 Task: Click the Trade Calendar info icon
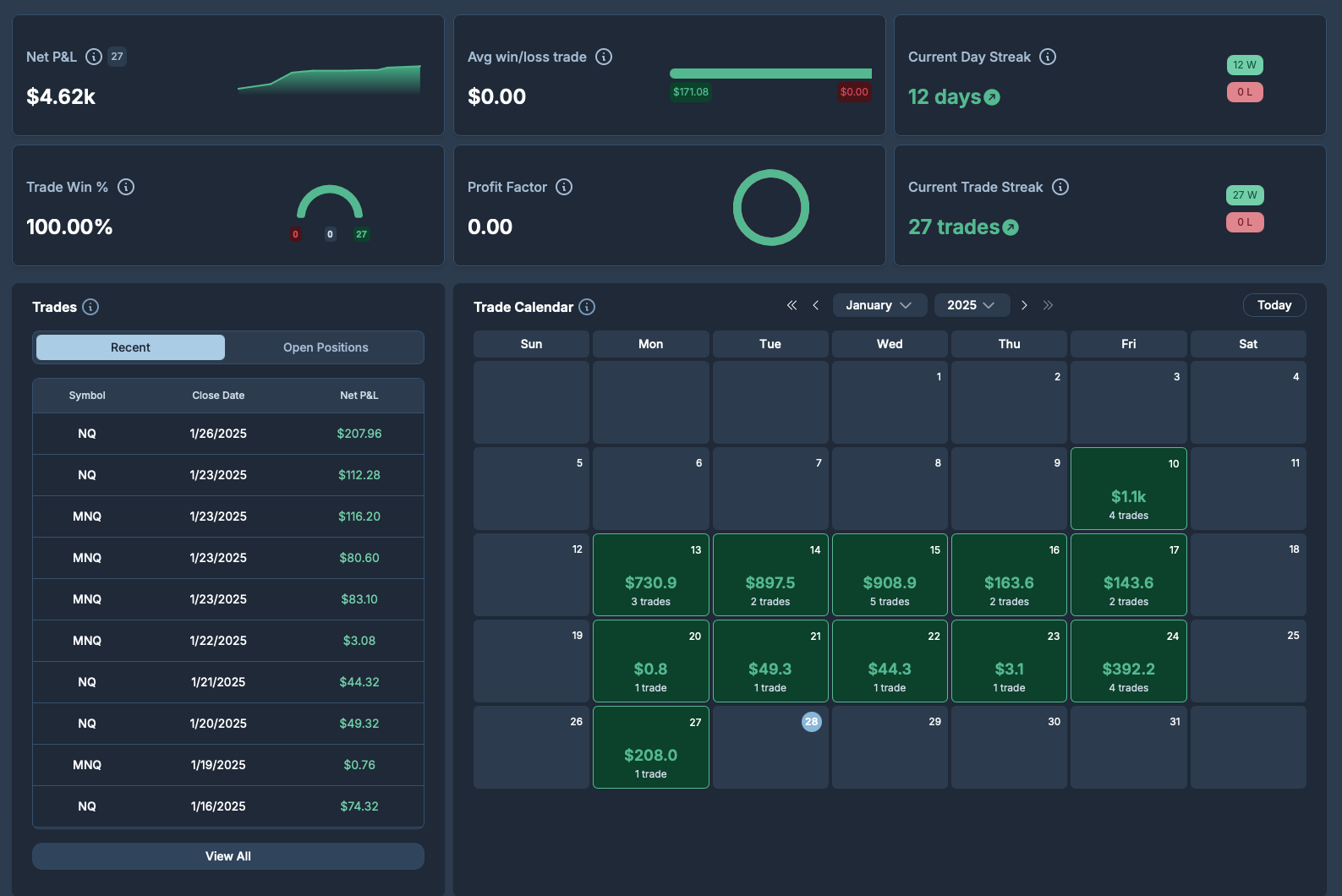[x=587, y=307]
